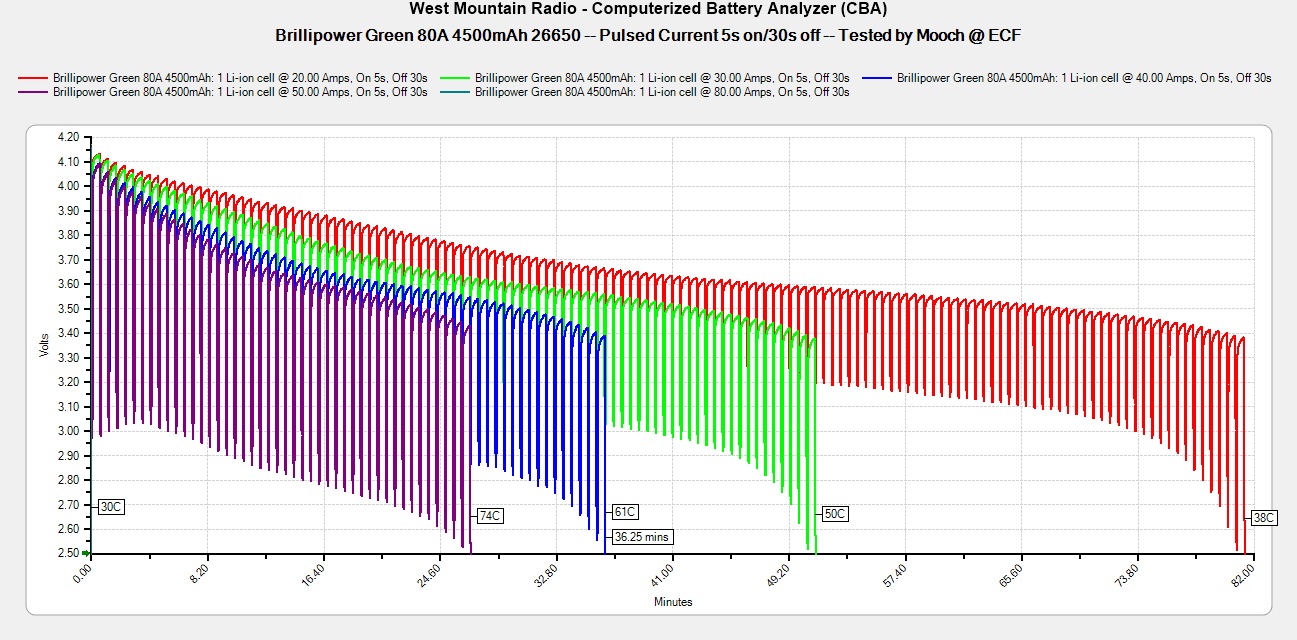Click the 36.25 mins time label
The image size is (1297, 640).
click(642, 537)
